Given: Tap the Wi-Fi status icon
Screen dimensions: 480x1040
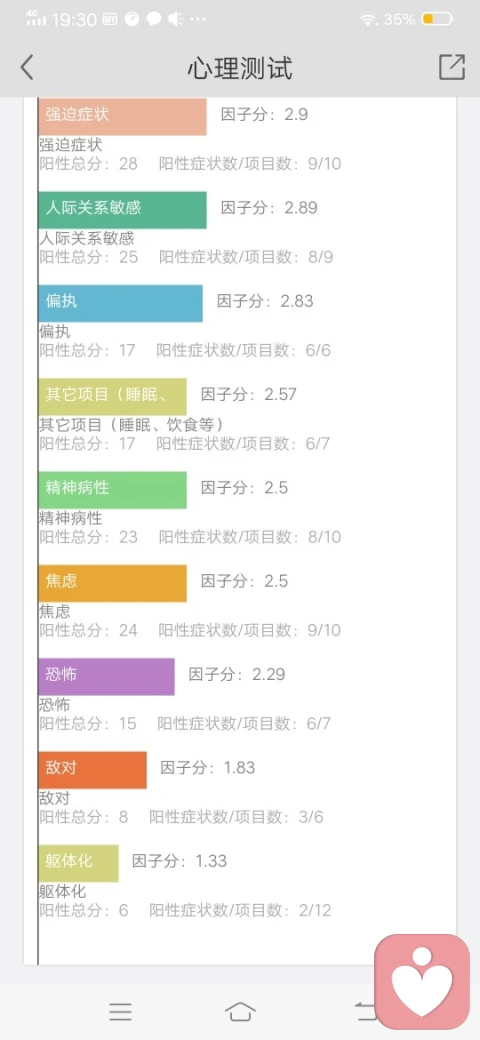Looking at the screenshot, I should pos(367,20).
